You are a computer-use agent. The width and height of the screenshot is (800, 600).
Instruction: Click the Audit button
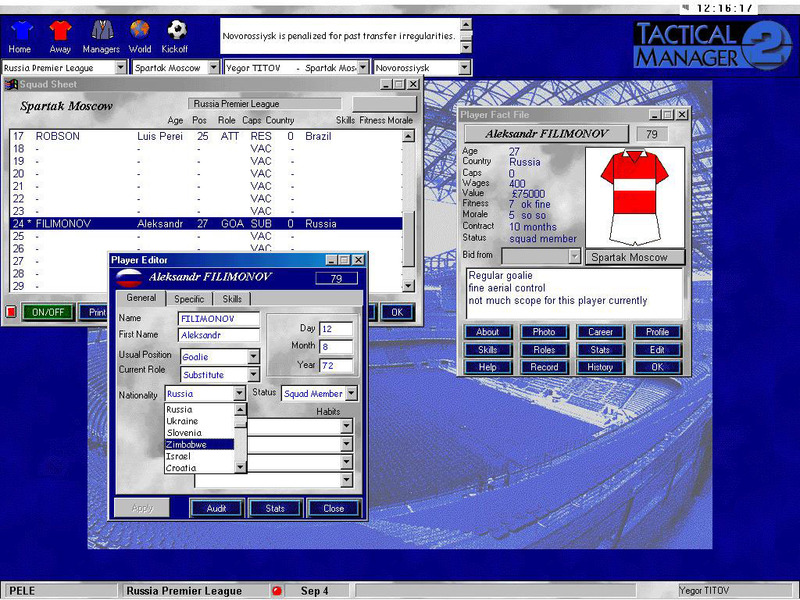click(x=217, y=508)
